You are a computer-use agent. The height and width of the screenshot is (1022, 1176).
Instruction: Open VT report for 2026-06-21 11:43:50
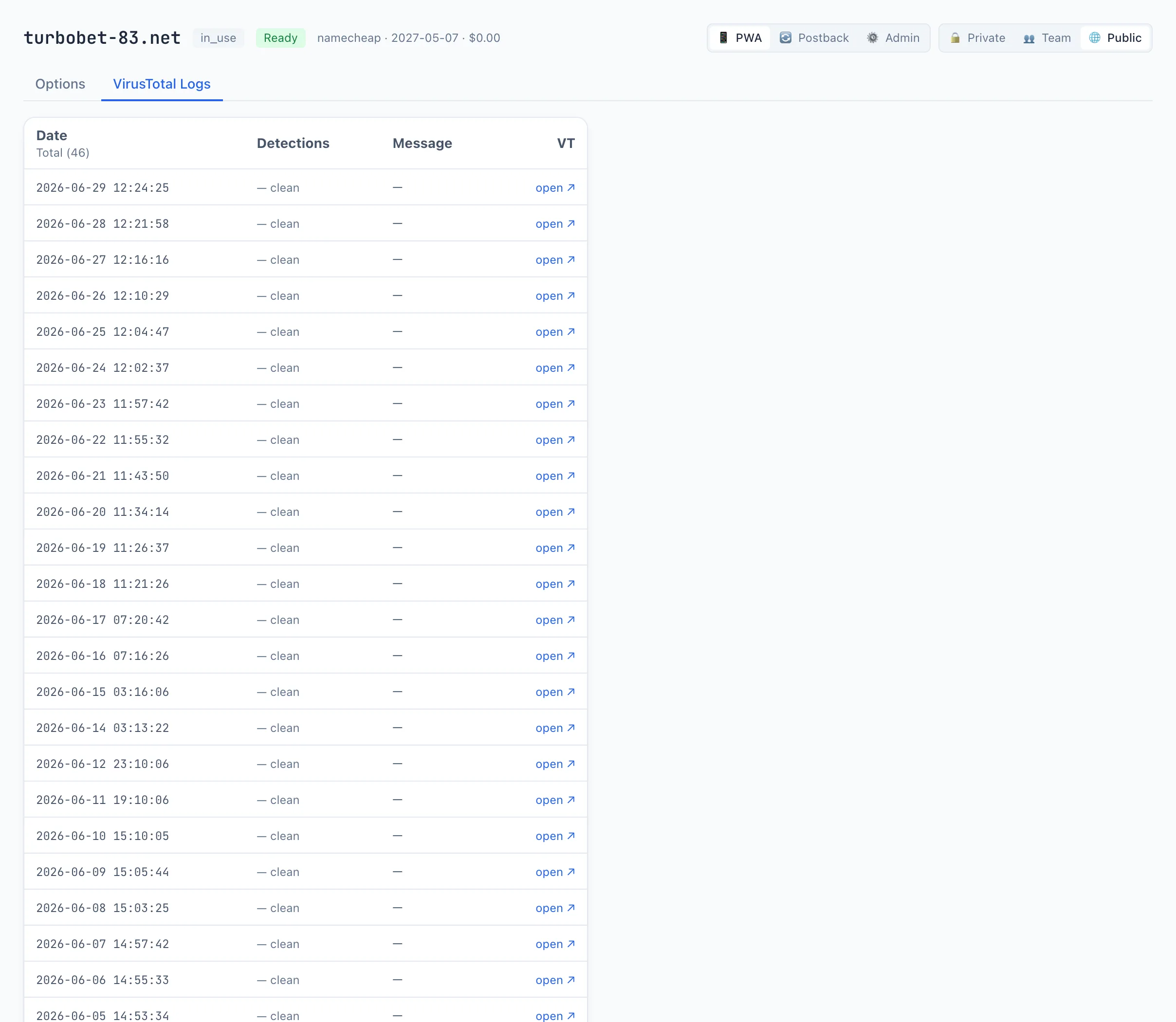(555, 475)
